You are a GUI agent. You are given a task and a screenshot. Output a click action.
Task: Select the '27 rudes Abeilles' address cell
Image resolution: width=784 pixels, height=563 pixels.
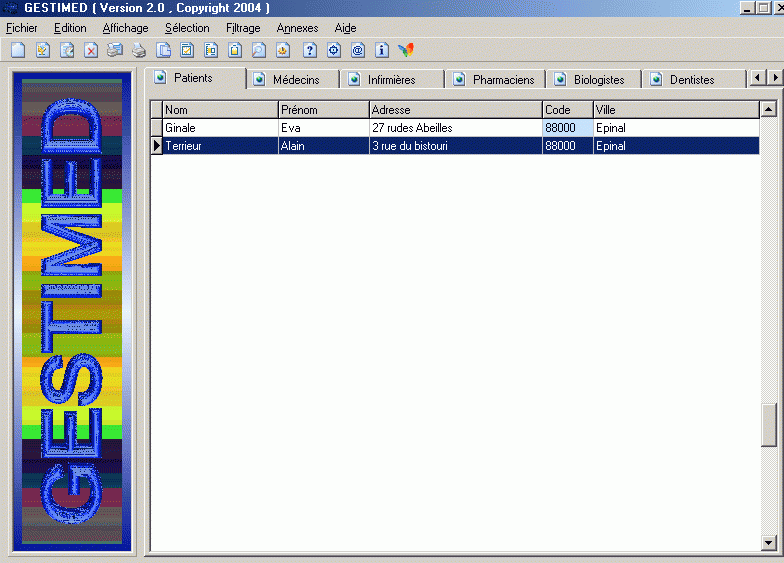click(456, 128)
